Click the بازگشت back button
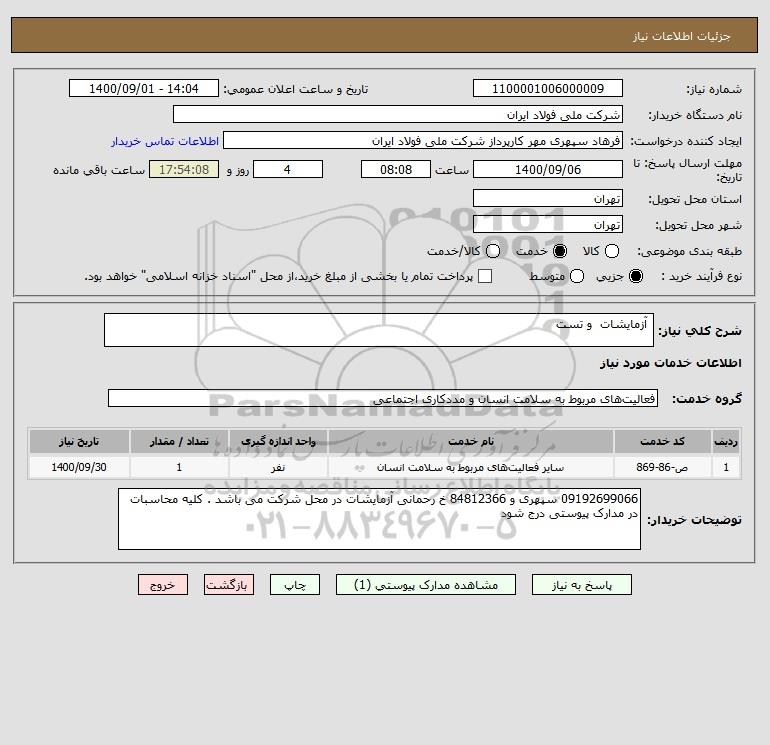Viewport: 770px width, 745px height. click(x=229, y=585)
